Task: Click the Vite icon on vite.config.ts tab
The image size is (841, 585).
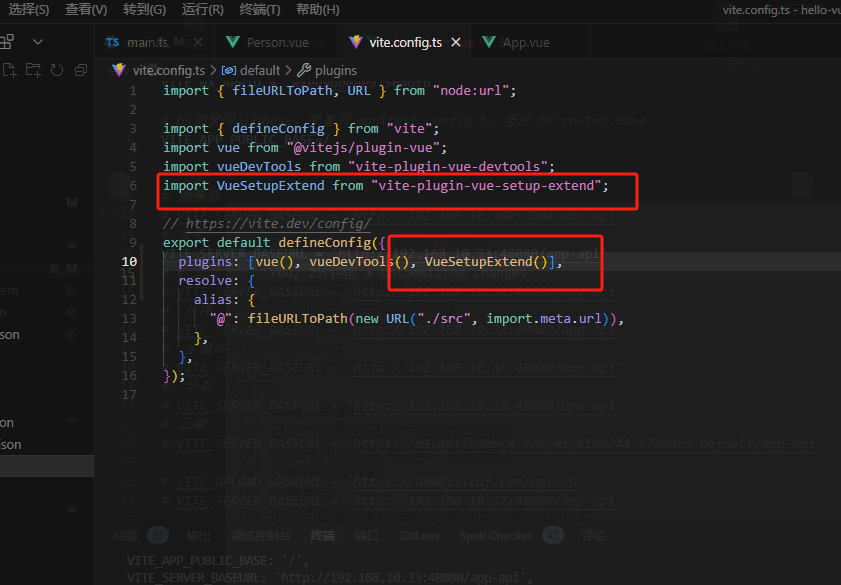Action: pyautogui.click(x=356, y=43)
